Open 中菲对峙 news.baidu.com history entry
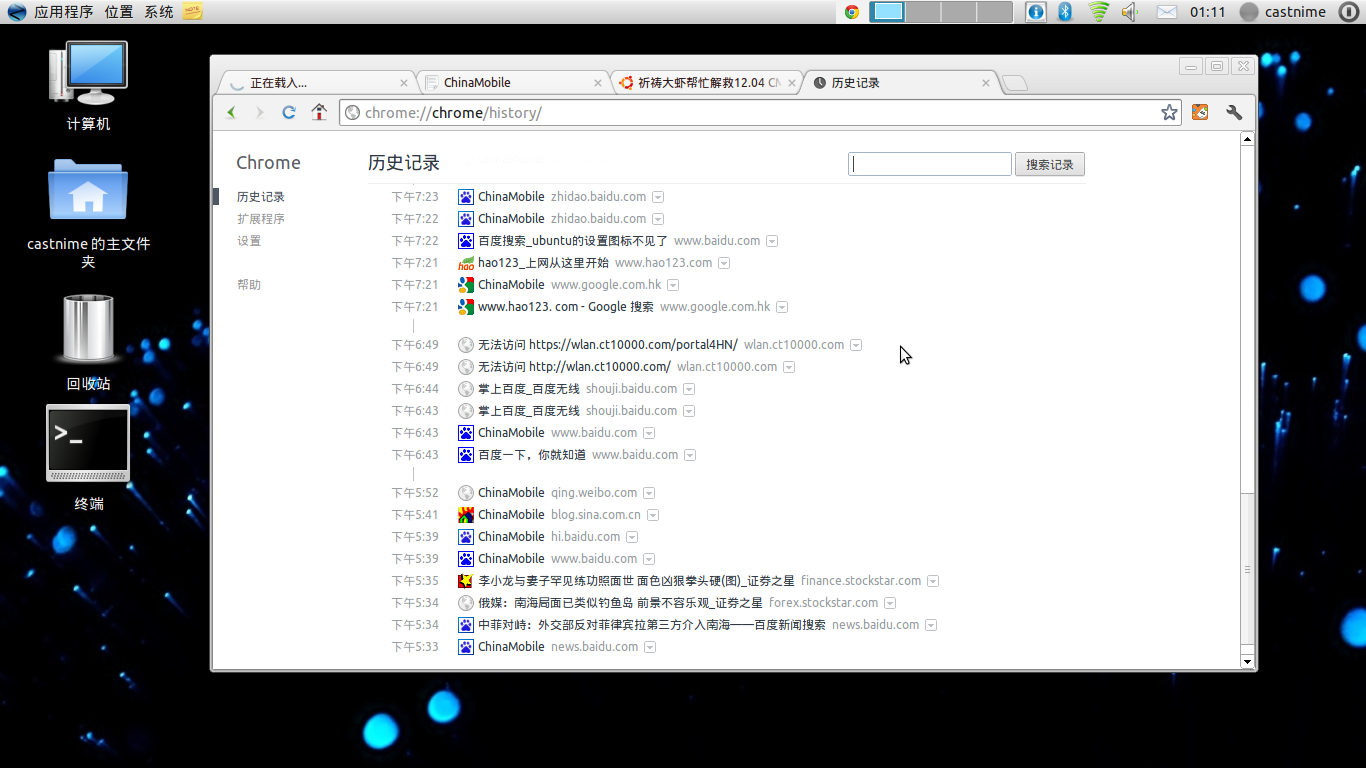 coord(652,625)
